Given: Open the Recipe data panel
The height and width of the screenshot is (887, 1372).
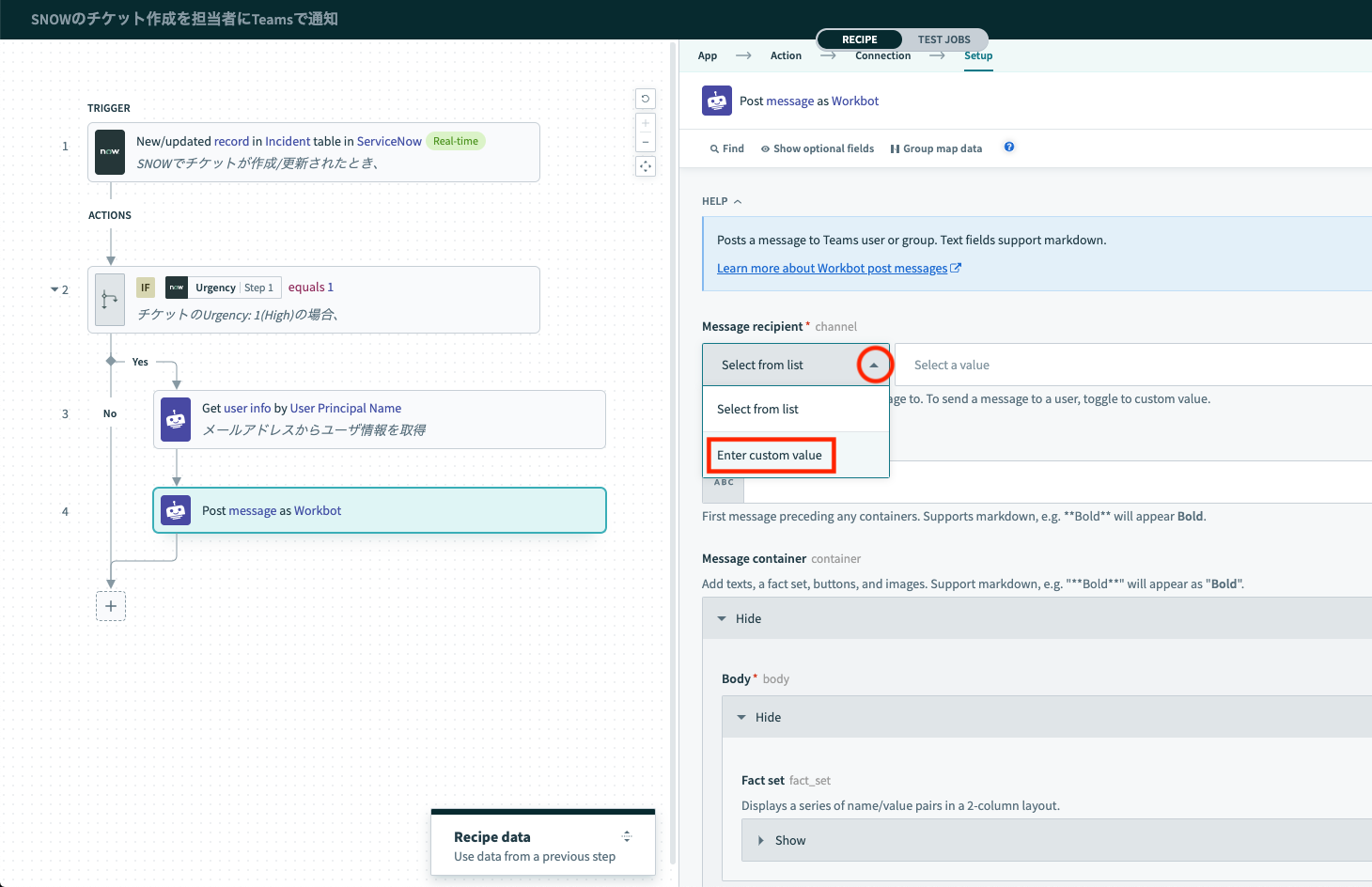Looking at the screenshot, I should [x=543, y=845].
